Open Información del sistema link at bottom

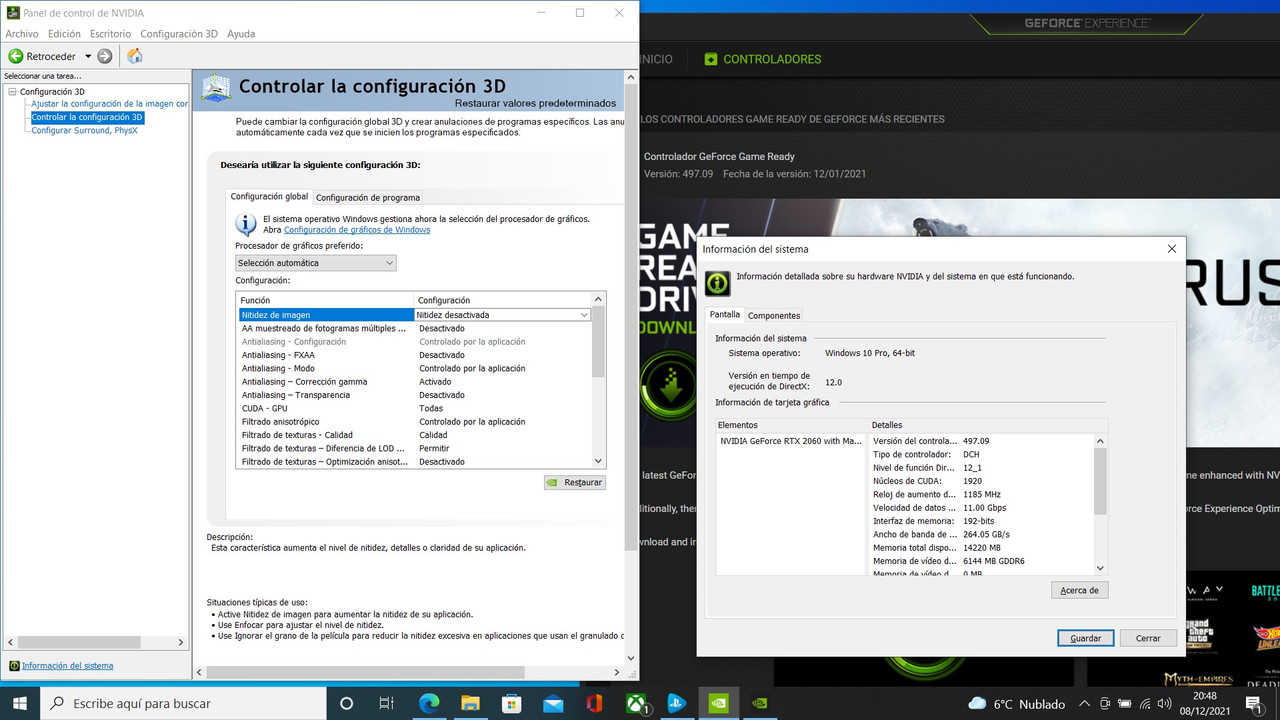pos(67,665)
